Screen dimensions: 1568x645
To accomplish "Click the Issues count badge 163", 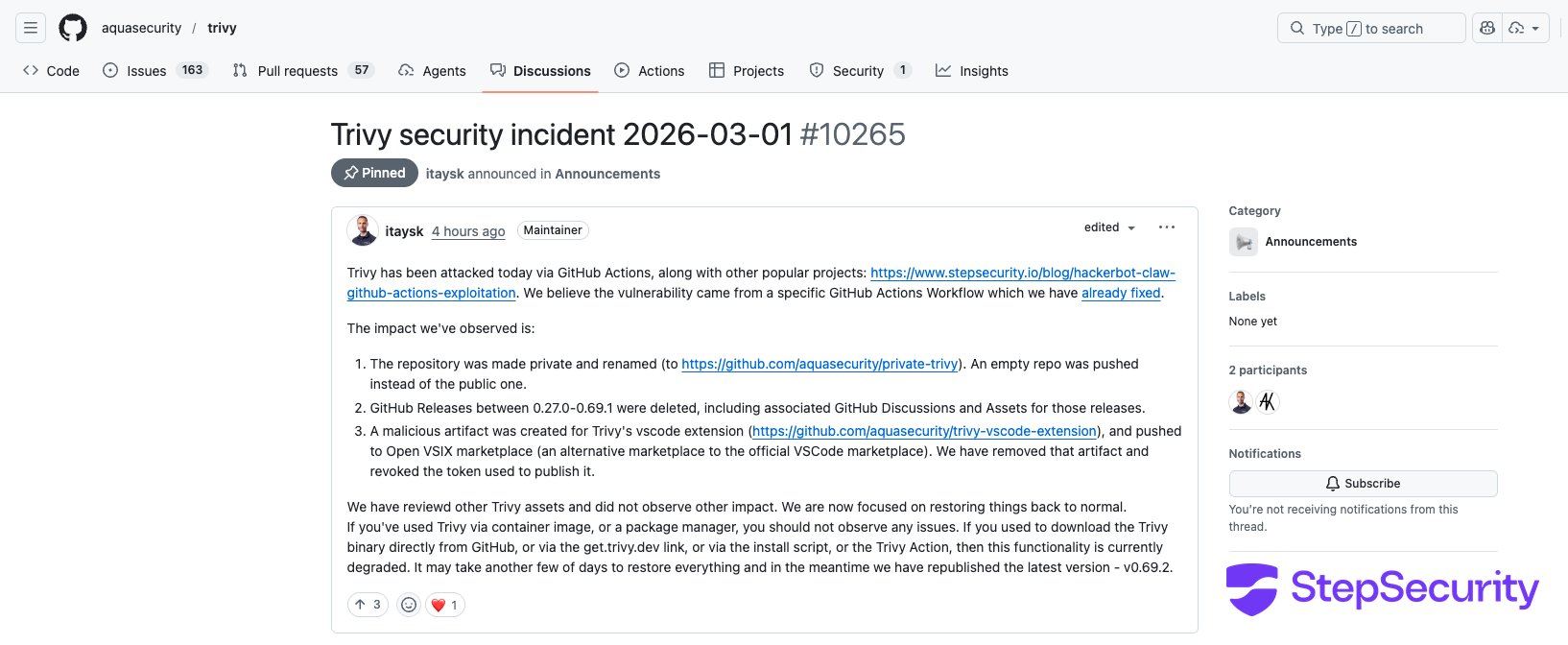I will [192, 70].
